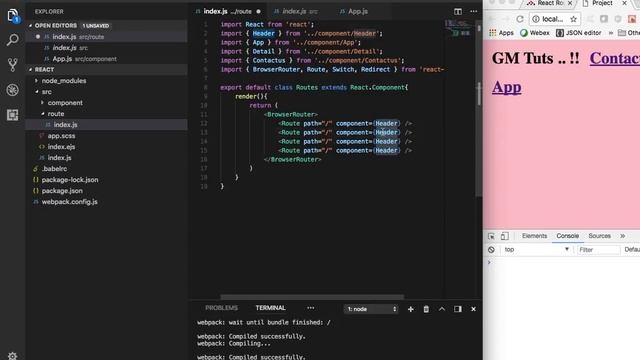Image resolution: width=640 pixels, height=360 pixels.
Task: Bookmark the page with the star icon
Action: point(573,19)
